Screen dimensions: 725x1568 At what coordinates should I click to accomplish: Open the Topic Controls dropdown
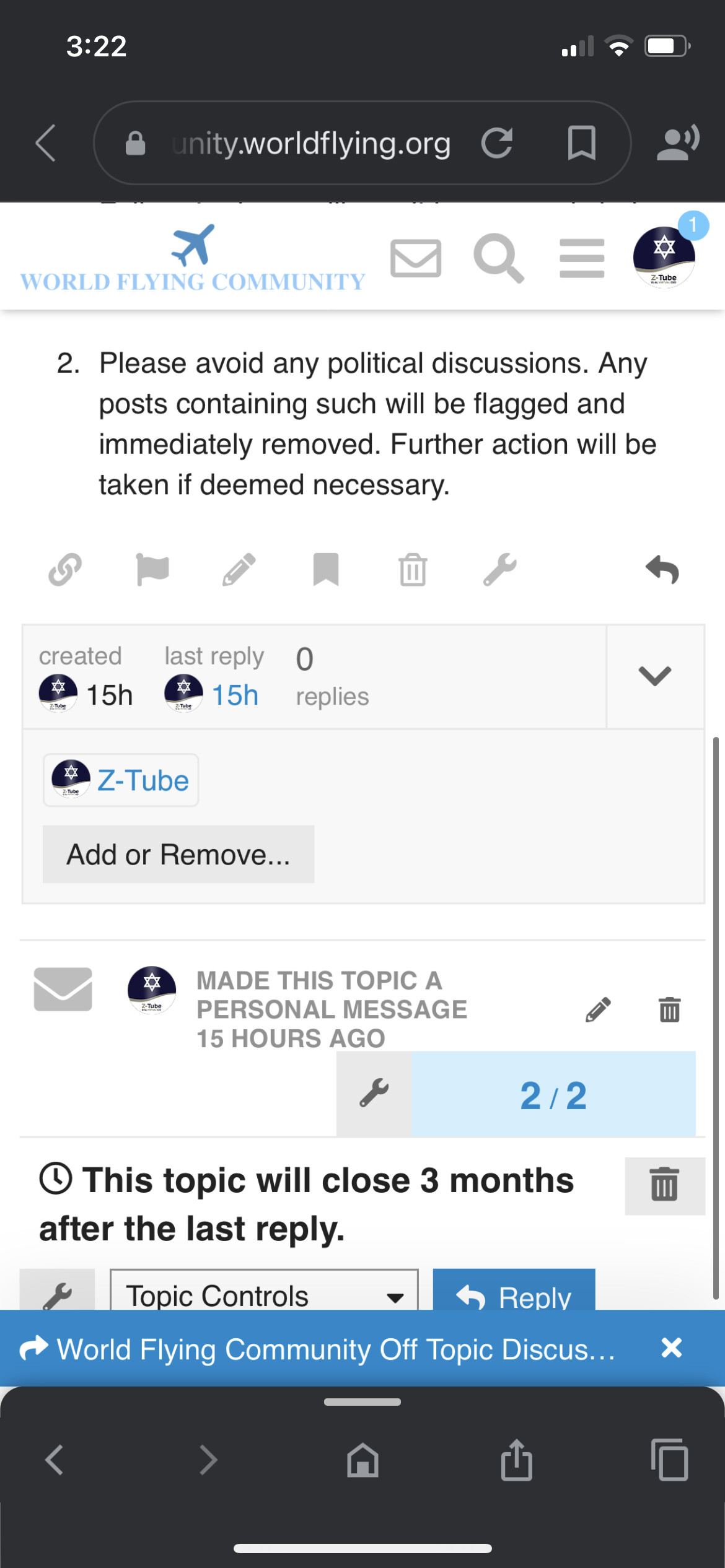pyautogui.click(x=264, y=1292)
